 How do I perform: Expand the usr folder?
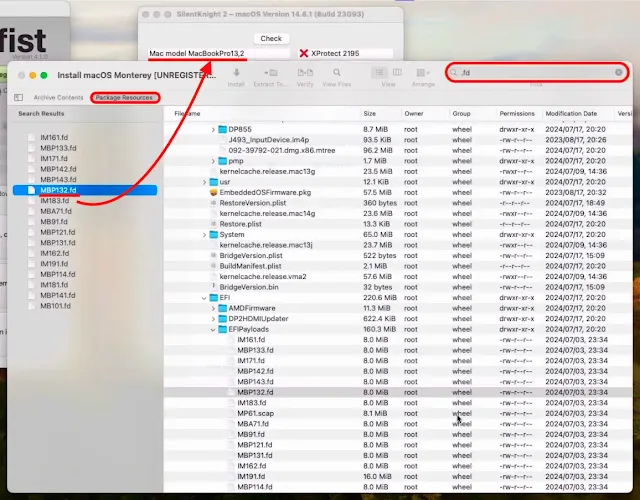tap(204, 182)
